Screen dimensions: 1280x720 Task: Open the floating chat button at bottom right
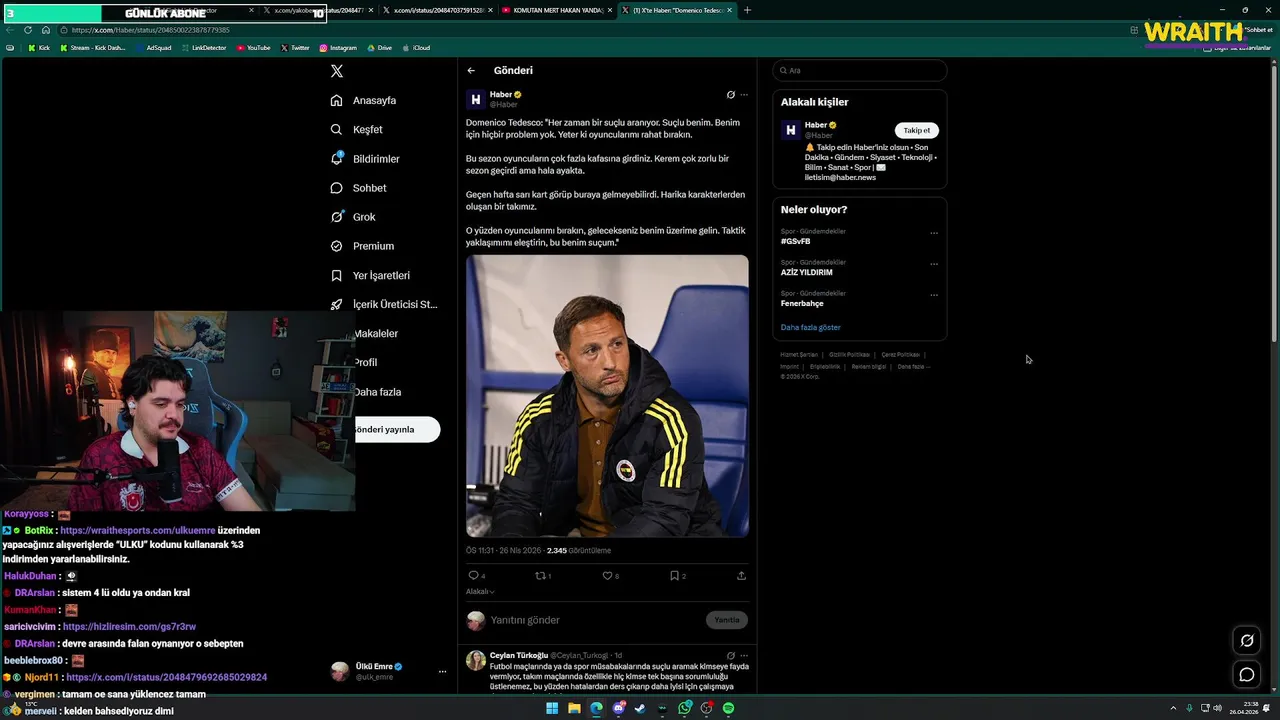(x=1247, y=675)
